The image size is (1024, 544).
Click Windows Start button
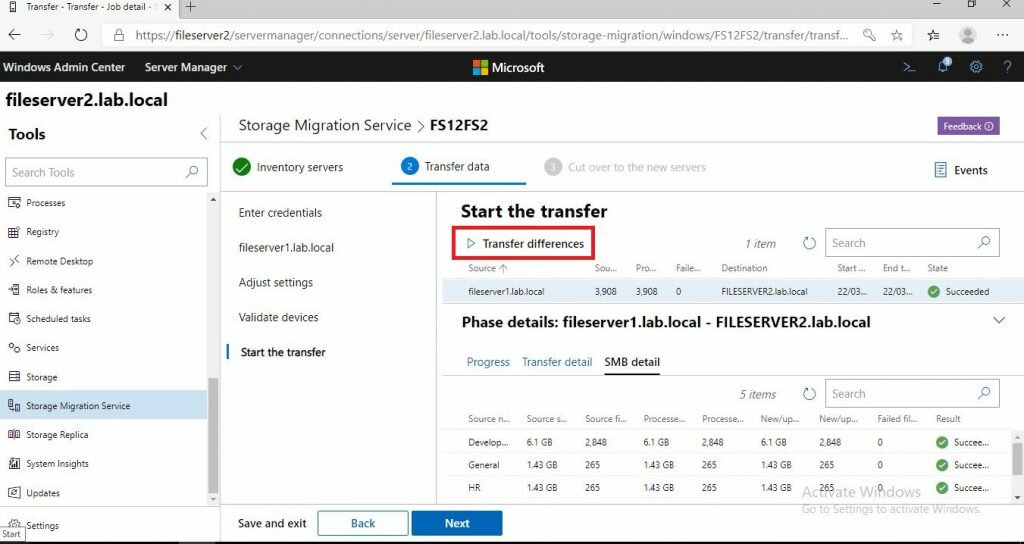tap(11, 534)
